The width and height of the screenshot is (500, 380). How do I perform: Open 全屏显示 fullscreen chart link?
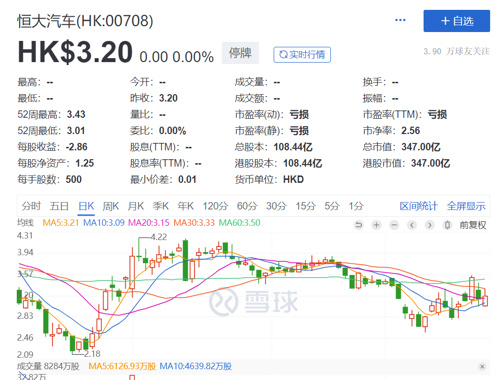pos(466,206)
